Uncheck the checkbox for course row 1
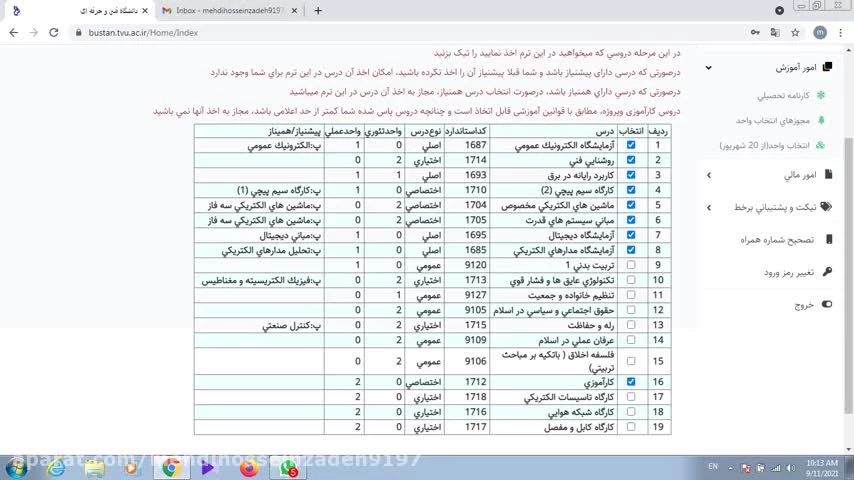The image size is (854, 480). [630, 145]
